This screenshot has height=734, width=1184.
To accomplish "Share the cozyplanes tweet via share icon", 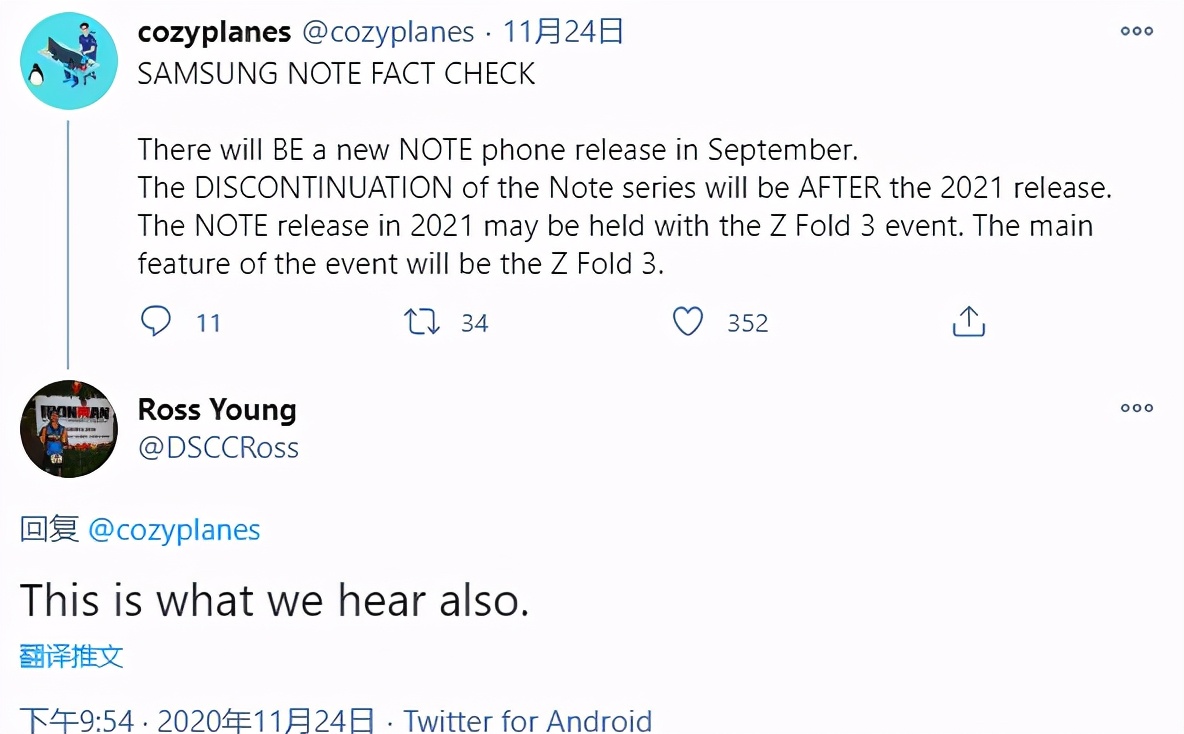I will (969, 321).
